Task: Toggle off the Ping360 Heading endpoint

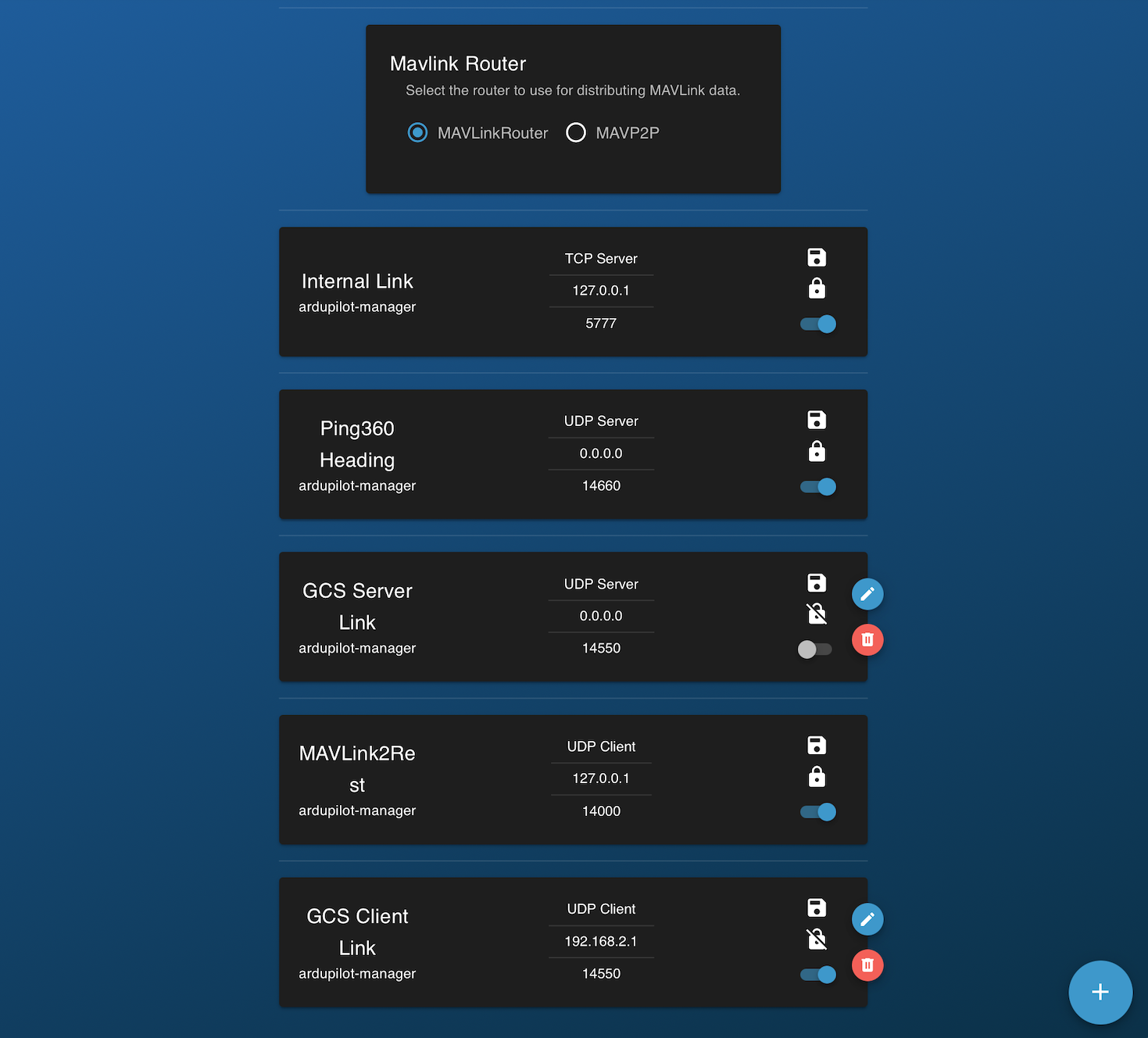Action: pyautogui.click(x=817, y=486)
